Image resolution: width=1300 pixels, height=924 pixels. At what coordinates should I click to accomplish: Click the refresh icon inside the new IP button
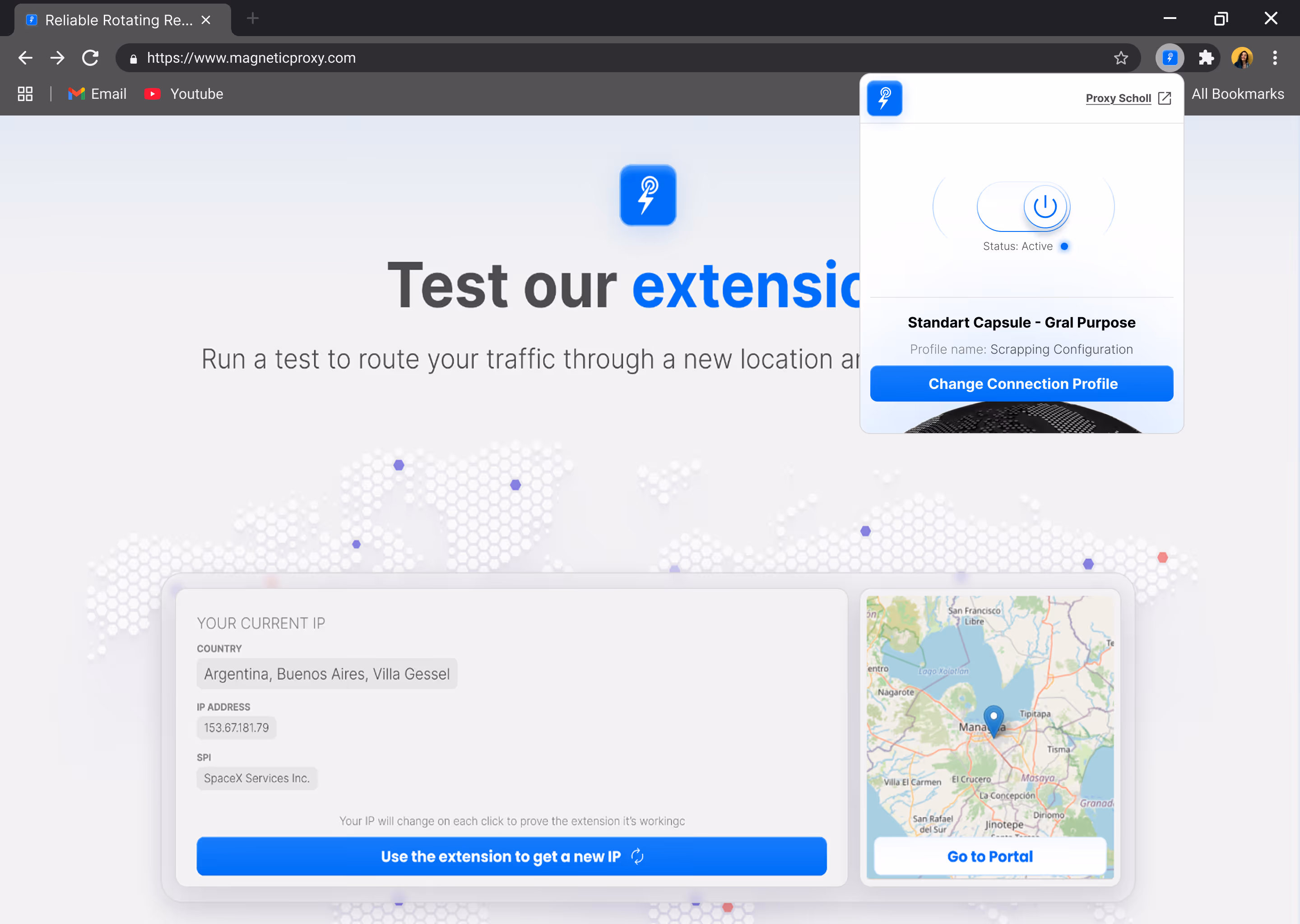[x=637, y=856]
